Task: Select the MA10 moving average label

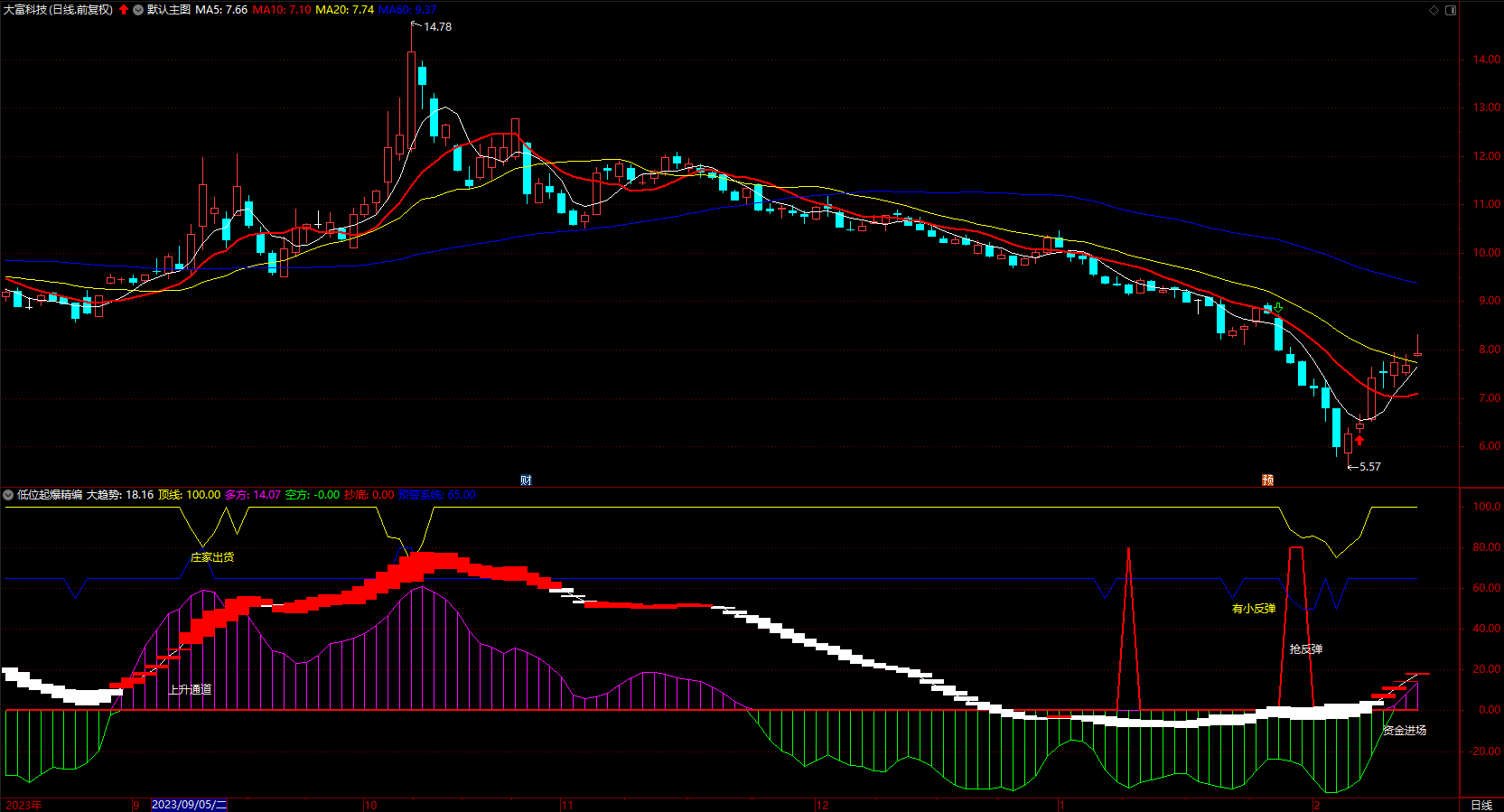Action: point(281,10)
